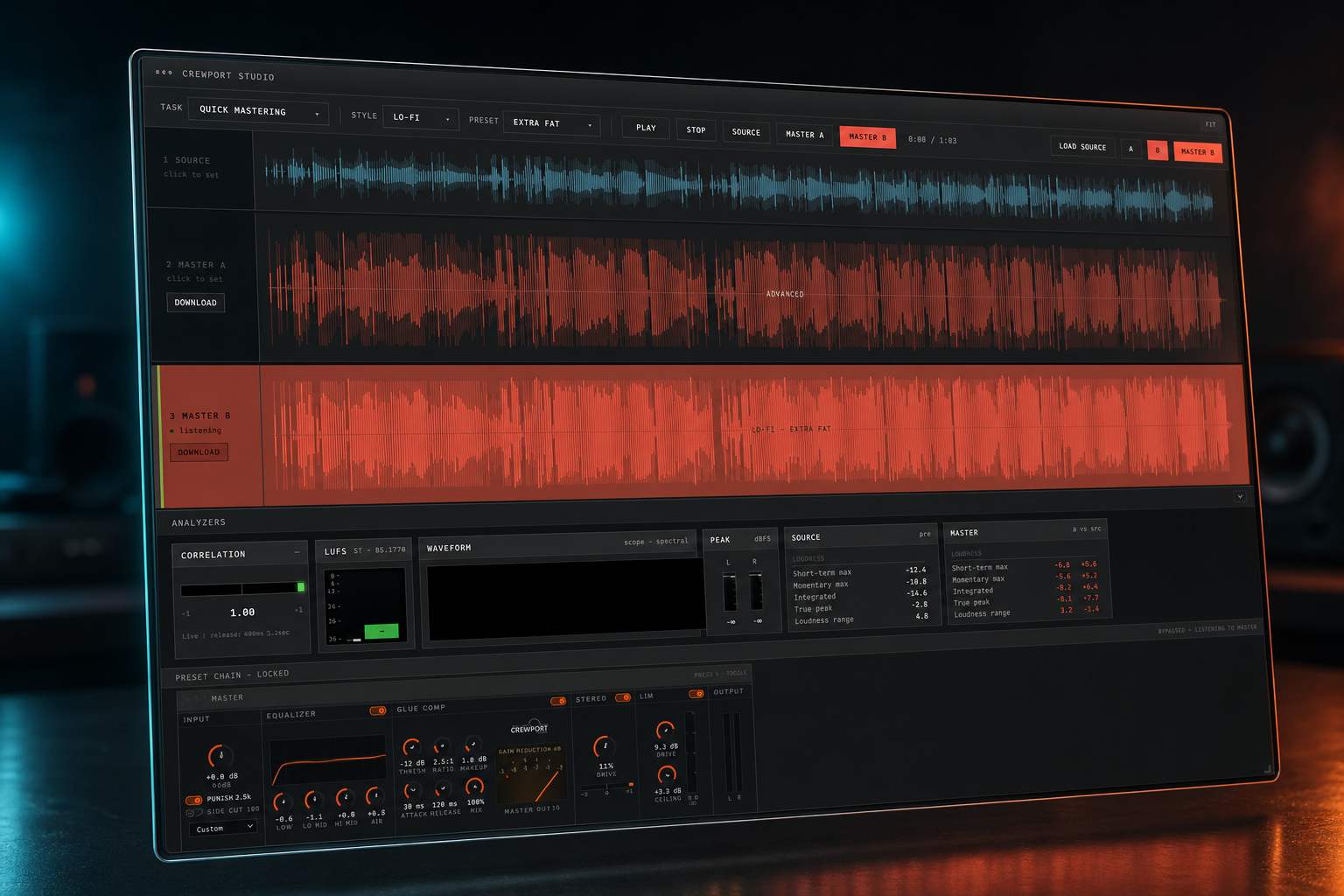Click the limiter Ceiling knob
Viewport: 1344px width, 896px height.
click(667, 775)
